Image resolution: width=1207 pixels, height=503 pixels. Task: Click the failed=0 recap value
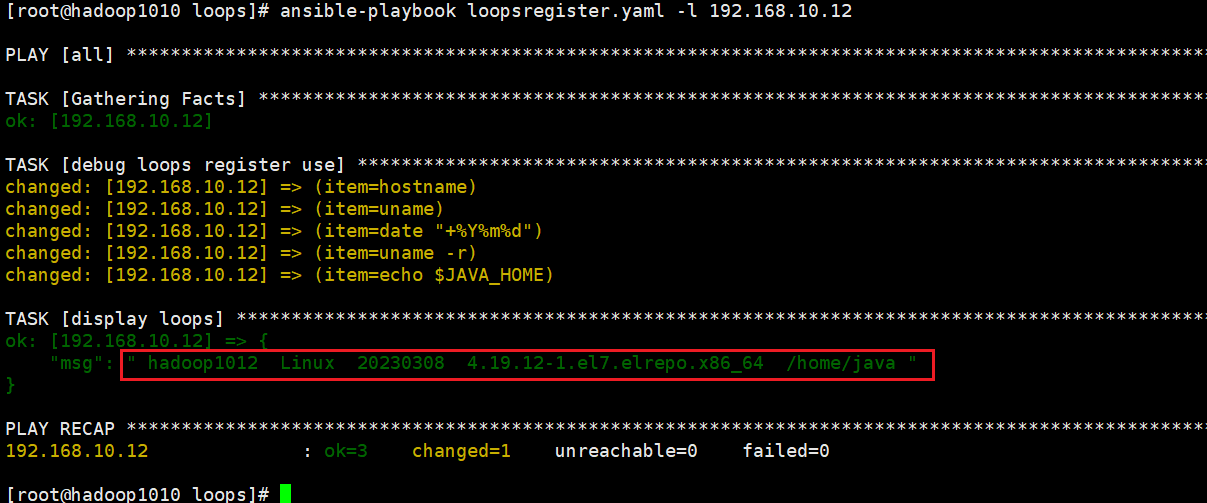coord(787,451)
